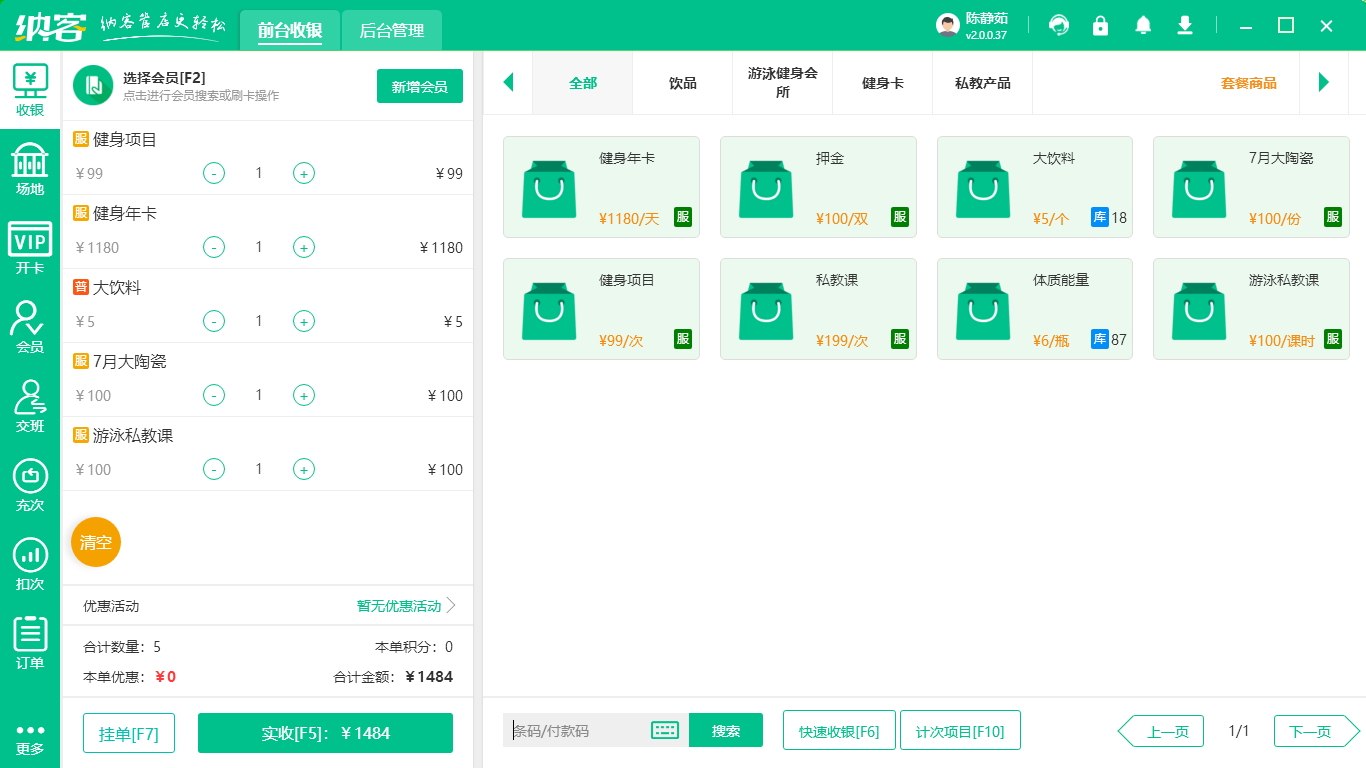Click the 清空 clear cart circle

pyautogui.click(x=95, y=541)
